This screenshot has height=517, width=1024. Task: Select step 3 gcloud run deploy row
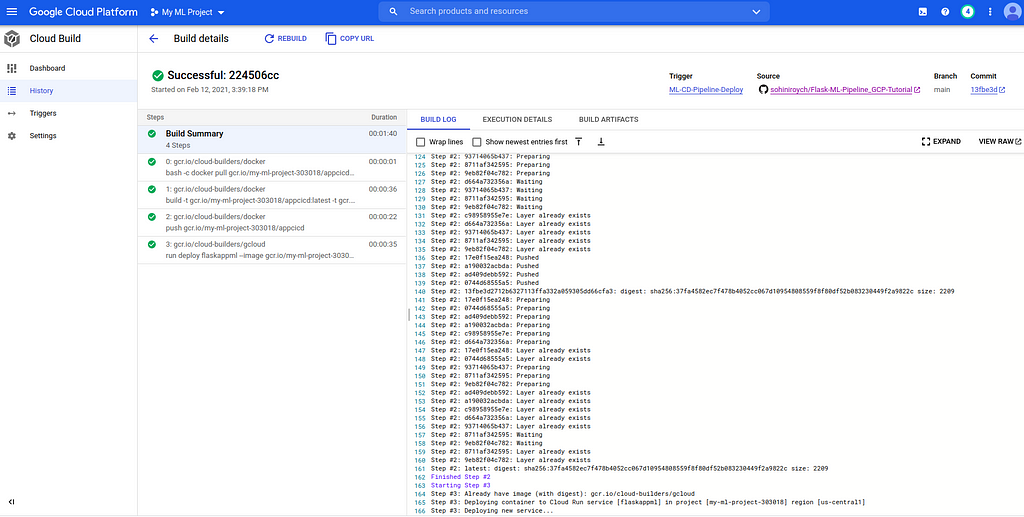pyautogui.click(x=272, y=250)
